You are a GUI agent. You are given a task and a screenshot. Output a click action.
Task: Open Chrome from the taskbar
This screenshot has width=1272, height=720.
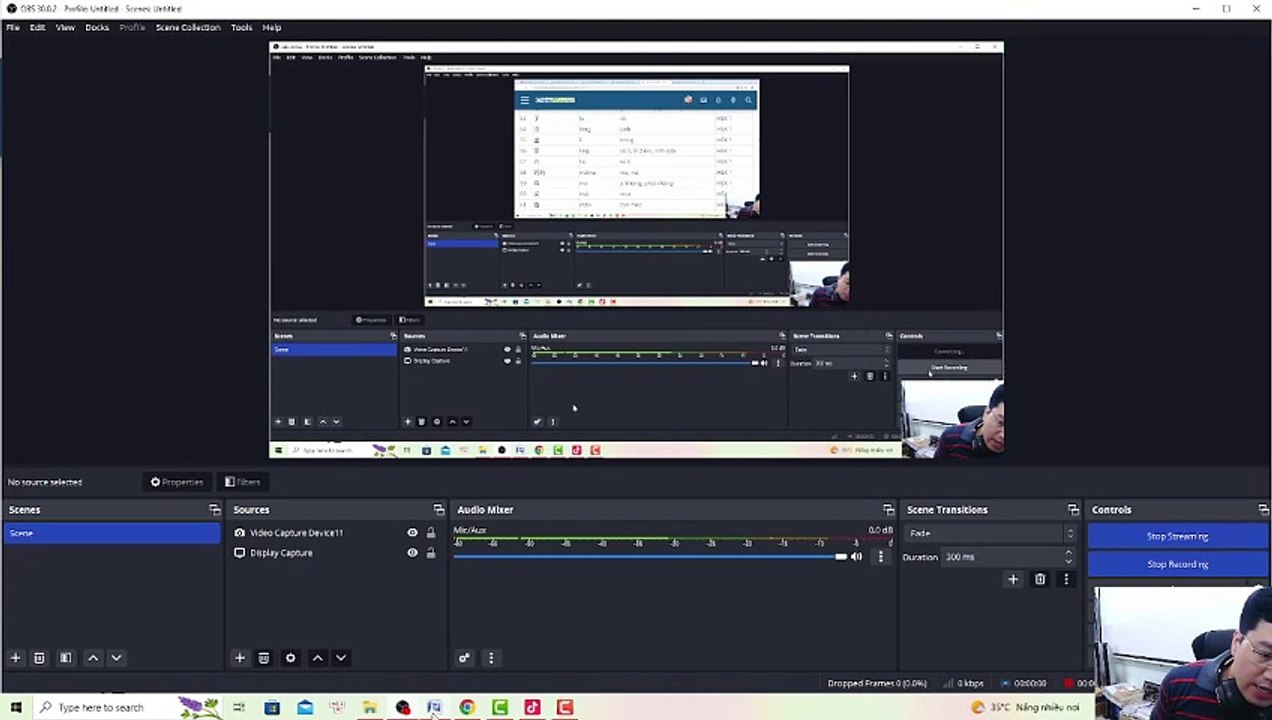(x=466, y=707)
